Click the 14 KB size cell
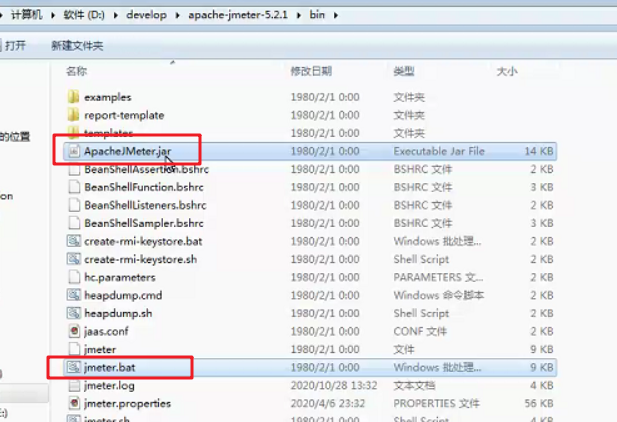Viewport: 617px width, 422px height. 539,151
